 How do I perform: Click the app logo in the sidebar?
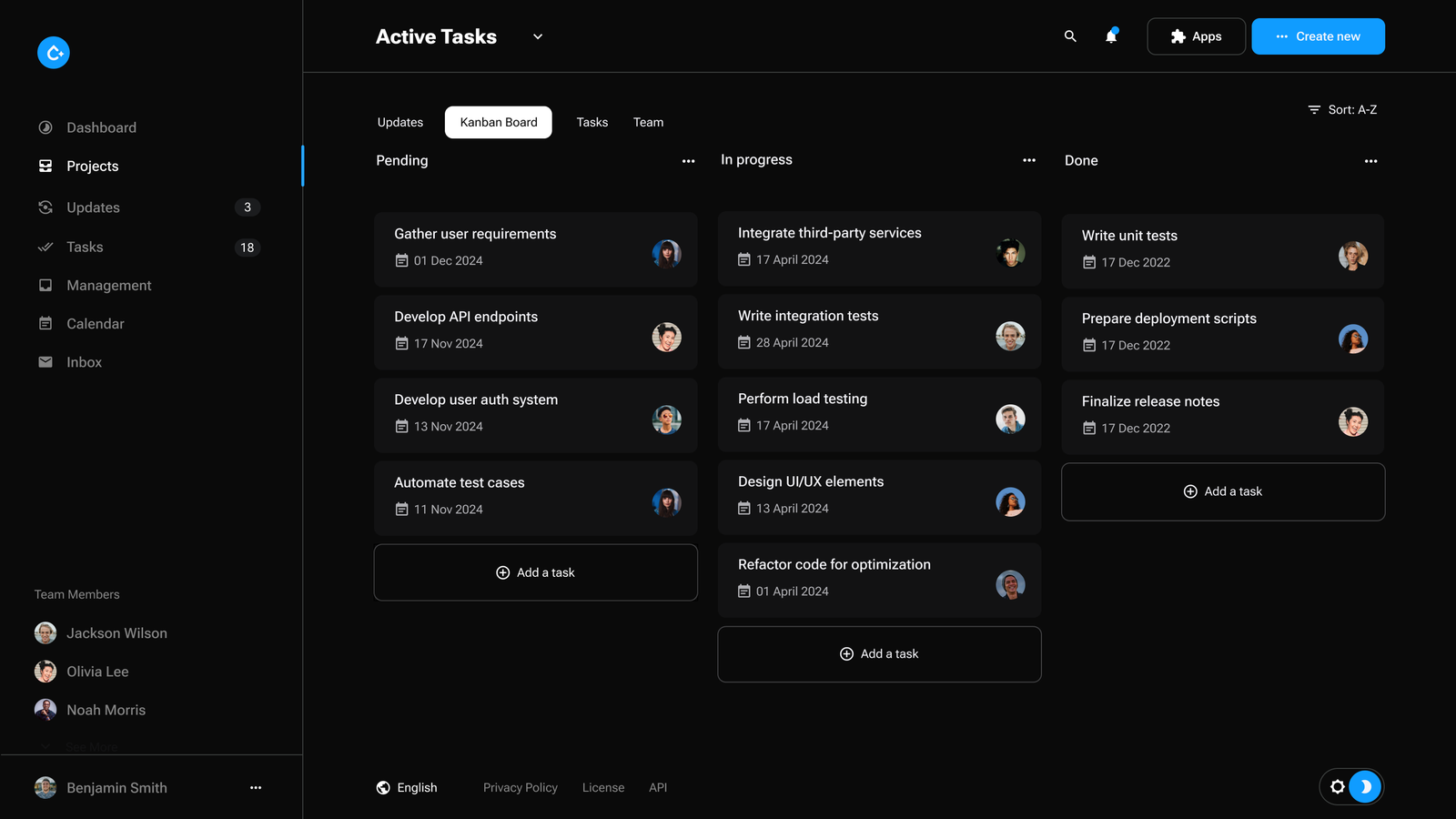coord(54,53)
